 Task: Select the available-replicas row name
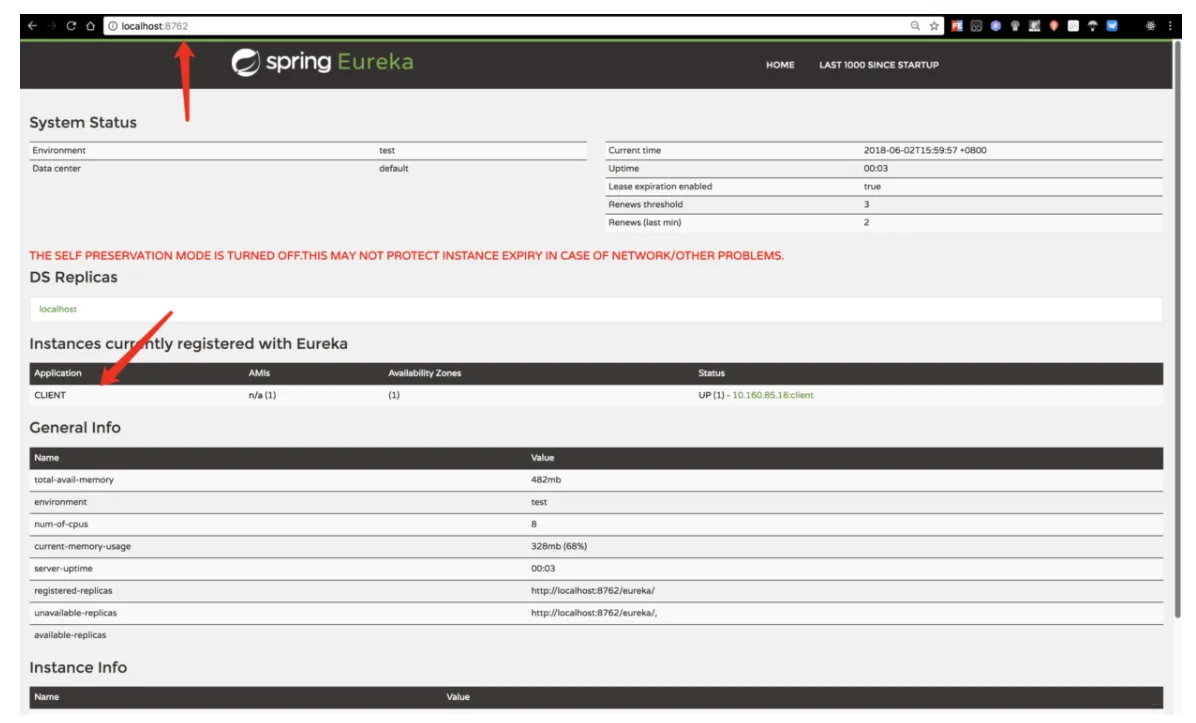click(x=70, y=635)
